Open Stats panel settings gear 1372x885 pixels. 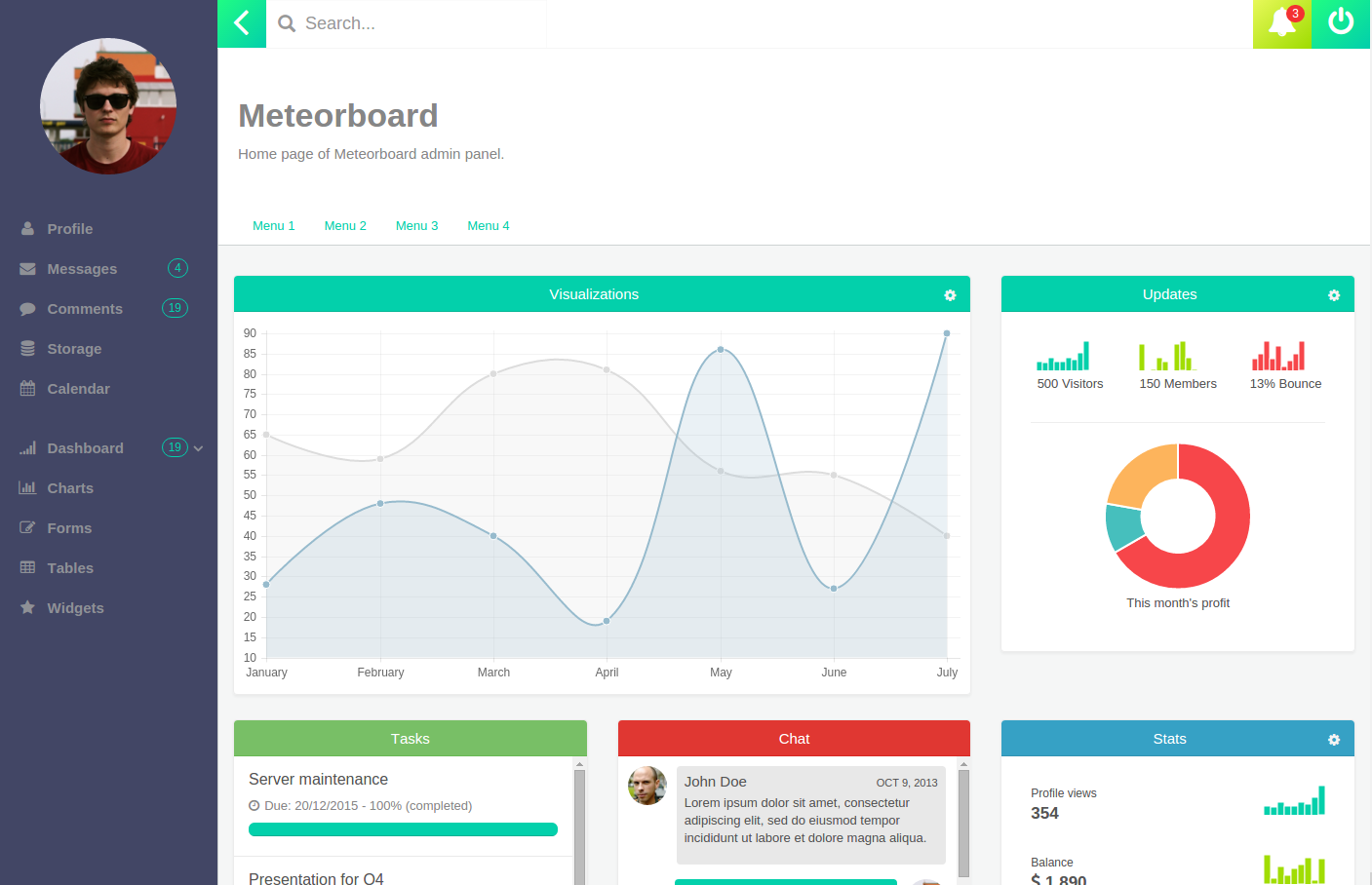[1334, 740]
